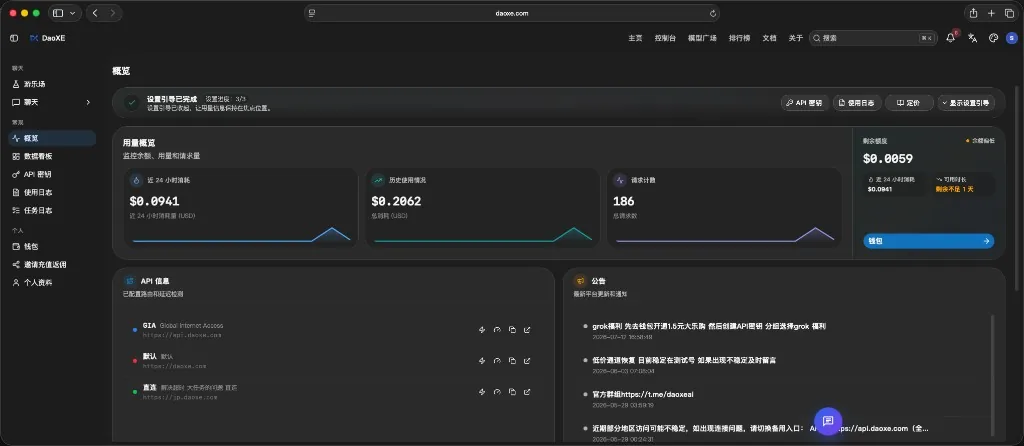Image resolution: width=1024 pixels, height=446 pixels.
Task: Open 个人资料 in the sidebar
Action: pyautogui.click(x=52, y=283)
